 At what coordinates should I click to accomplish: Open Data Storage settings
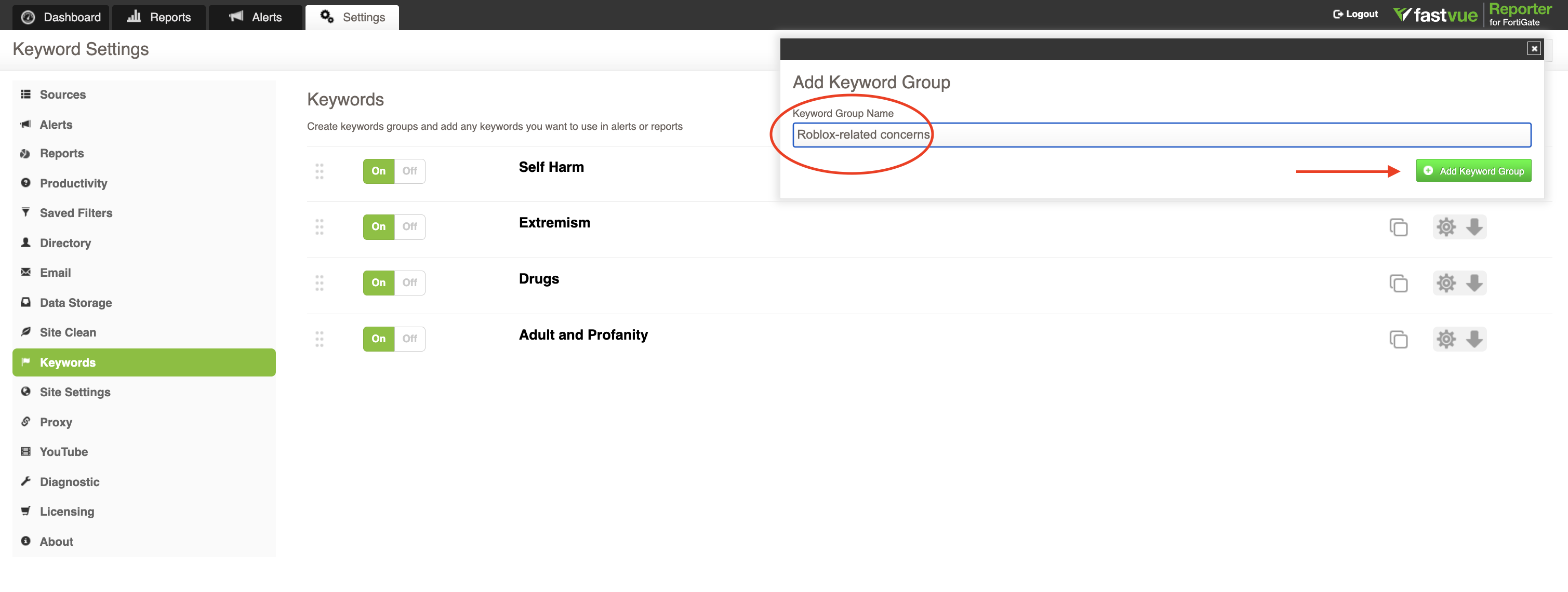point(143,302)
